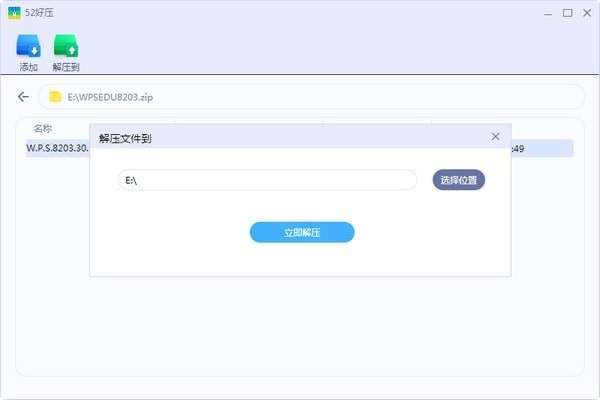Select the W.P.S.8203.30 file row
Viewport: 600px width, 400px height.
click(300, 149)
